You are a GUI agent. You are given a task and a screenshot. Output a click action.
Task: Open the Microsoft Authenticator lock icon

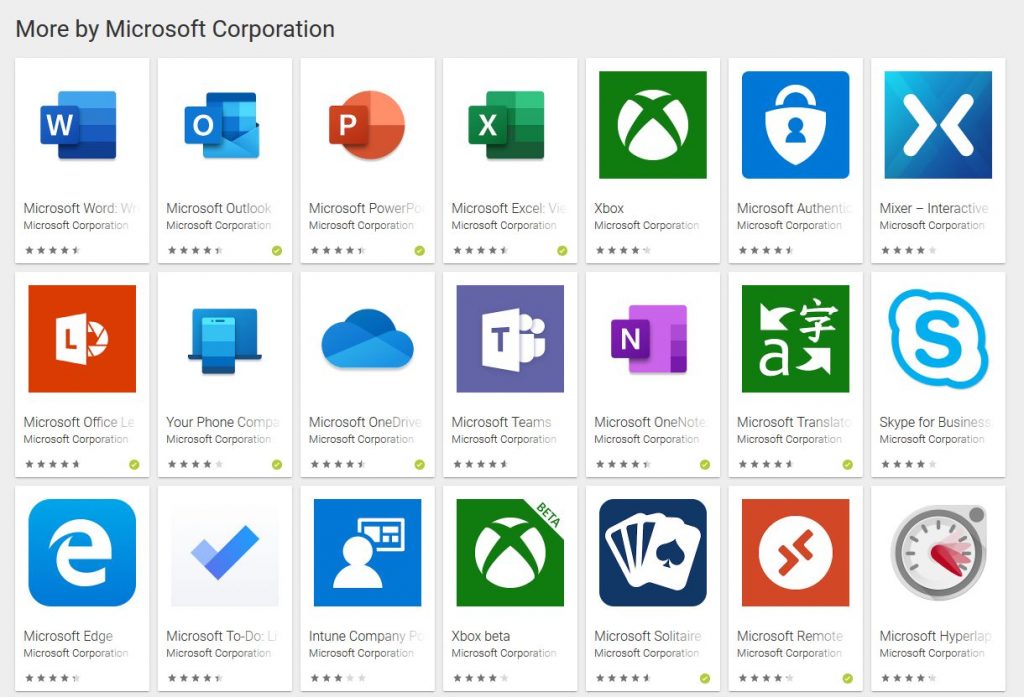(795, 125)
